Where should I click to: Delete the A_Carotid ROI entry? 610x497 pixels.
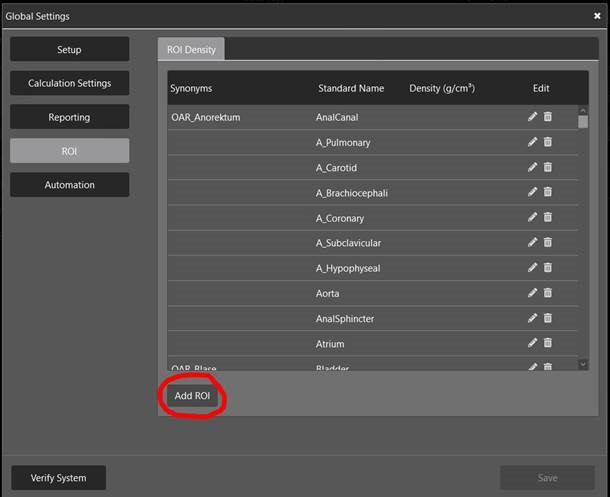pyautogui.click(x=548, y=167)
